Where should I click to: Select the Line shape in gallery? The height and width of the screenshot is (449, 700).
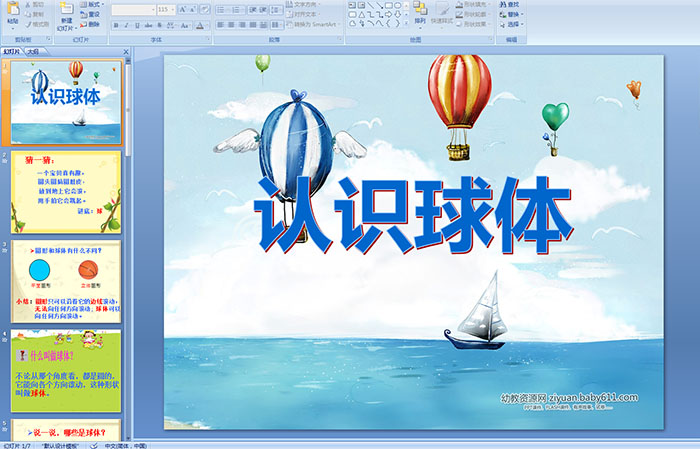tap(371, 5)
